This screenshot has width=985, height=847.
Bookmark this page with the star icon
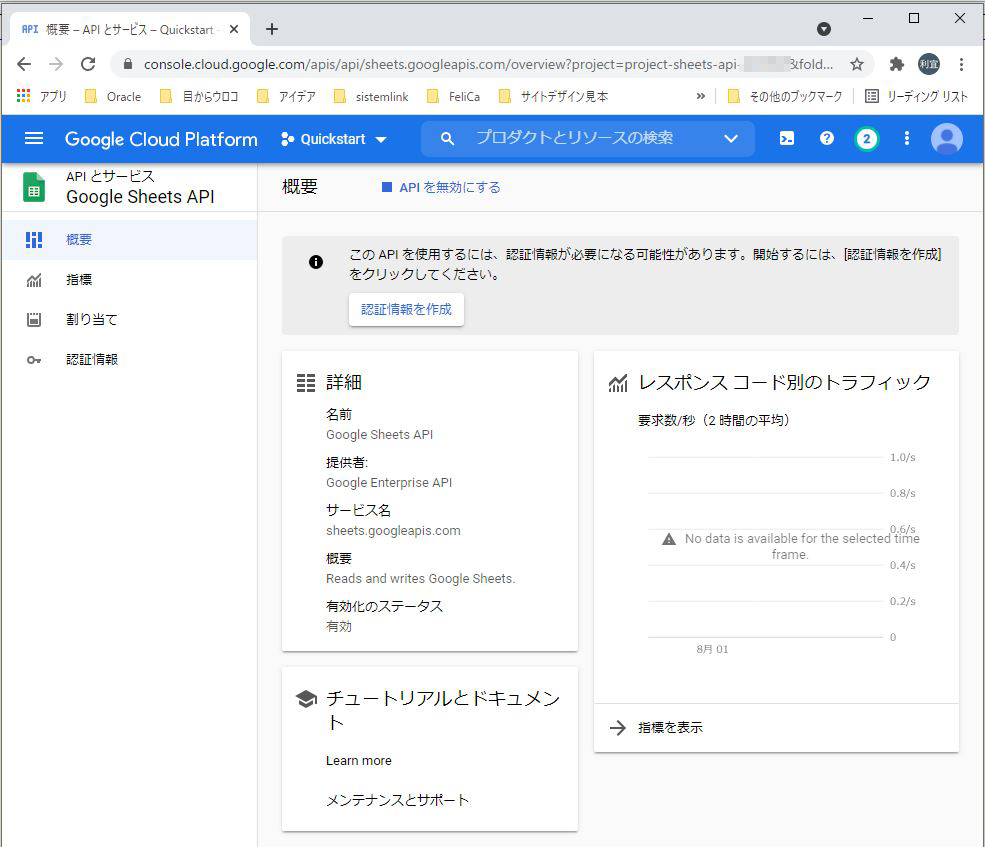pyautogui.click(x=857, y=63)
